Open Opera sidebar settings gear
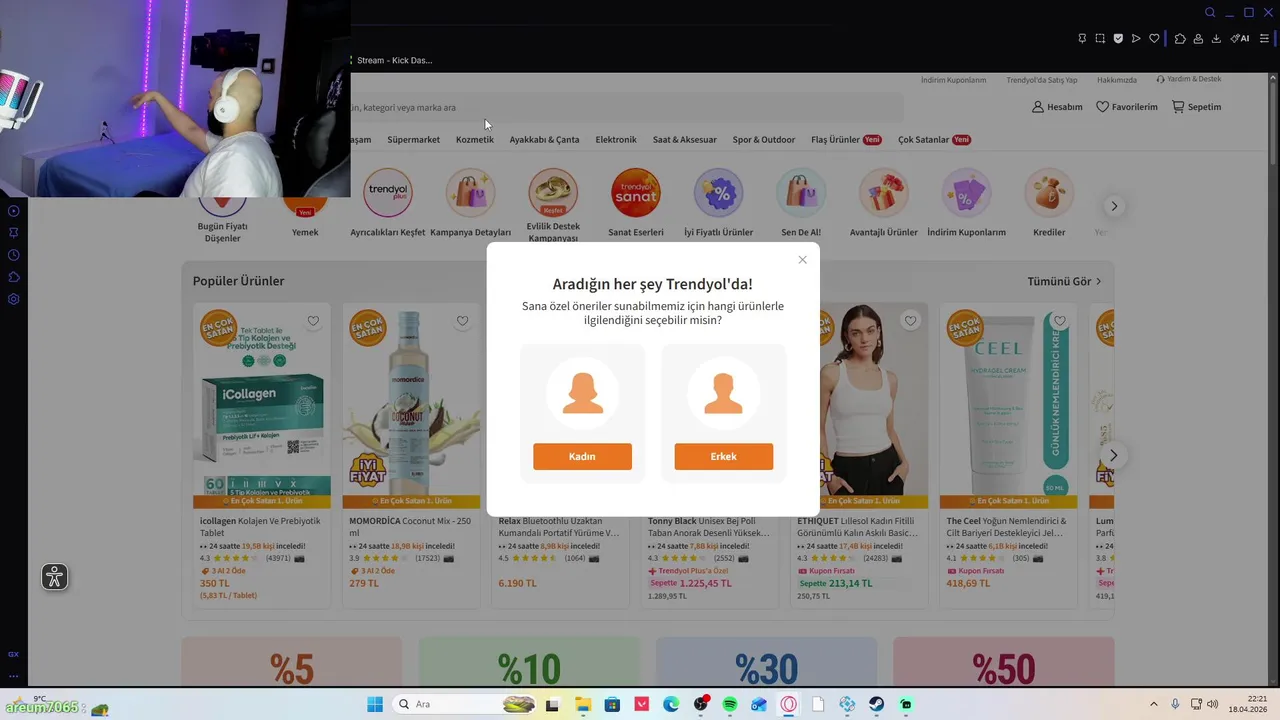The height and width of the screenshot is (720, 1280). [14, 299]
